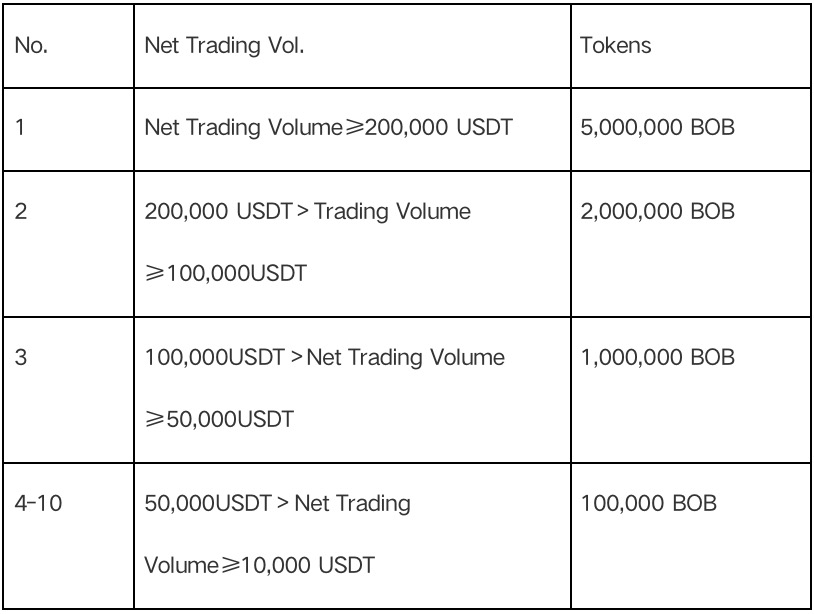Click 'Net Trading Volume≥200,000 USDT' cell

(352, 129)
